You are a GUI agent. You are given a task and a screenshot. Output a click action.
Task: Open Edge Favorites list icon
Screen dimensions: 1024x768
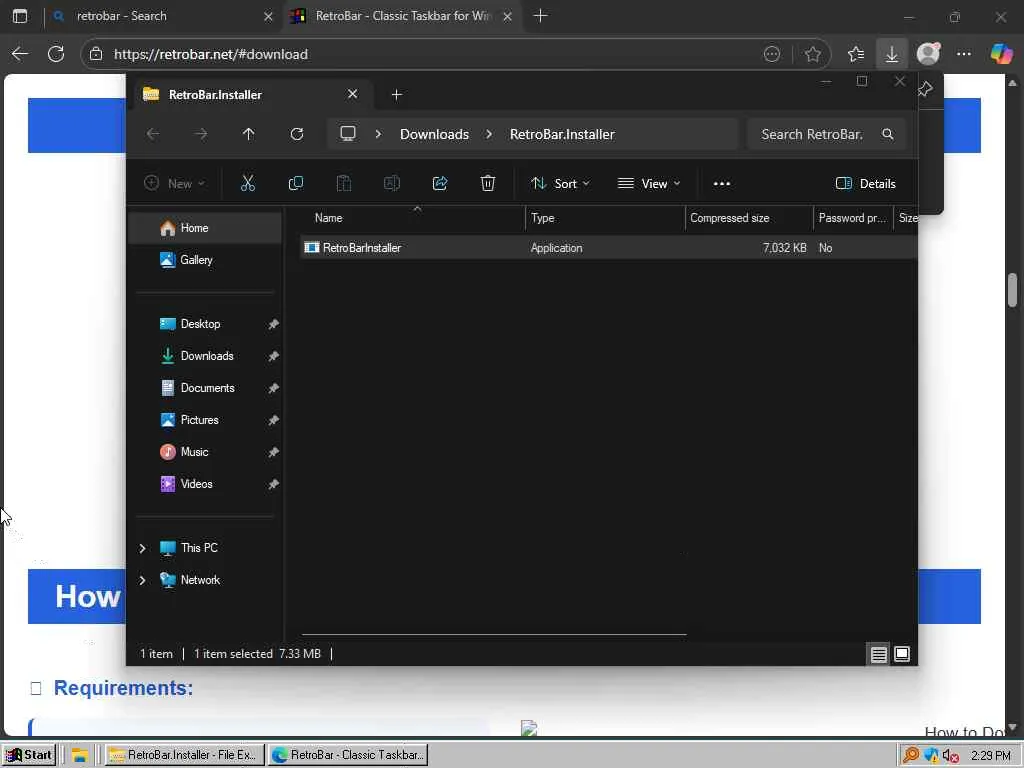pos(856,54)
